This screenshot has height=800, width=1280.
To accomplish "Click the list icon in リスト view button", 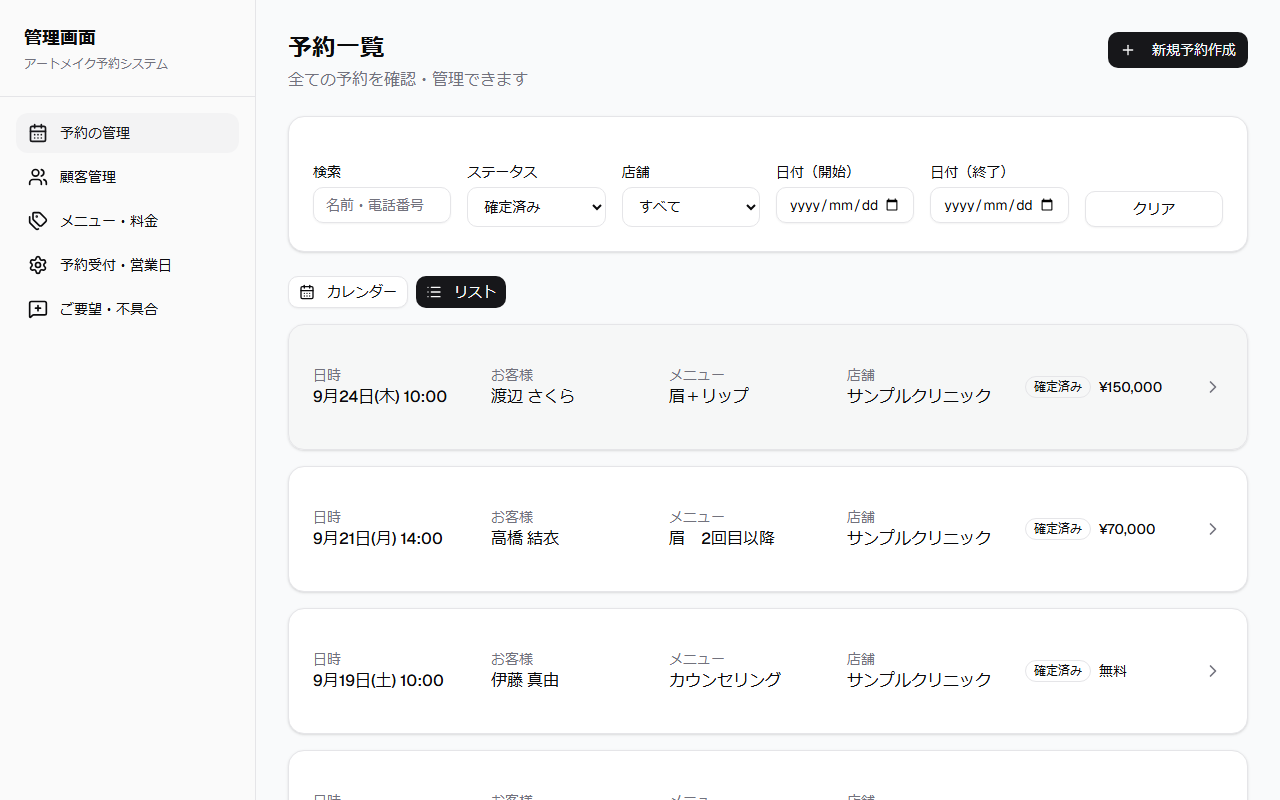I will [x=434, y=292].
